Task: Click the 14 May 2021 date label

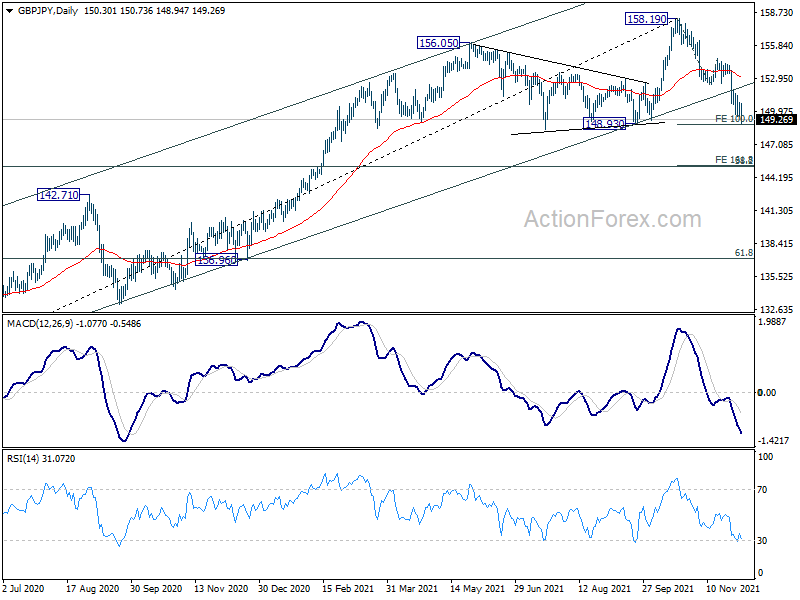Action: pyautogui.click(x=477, y=589)
